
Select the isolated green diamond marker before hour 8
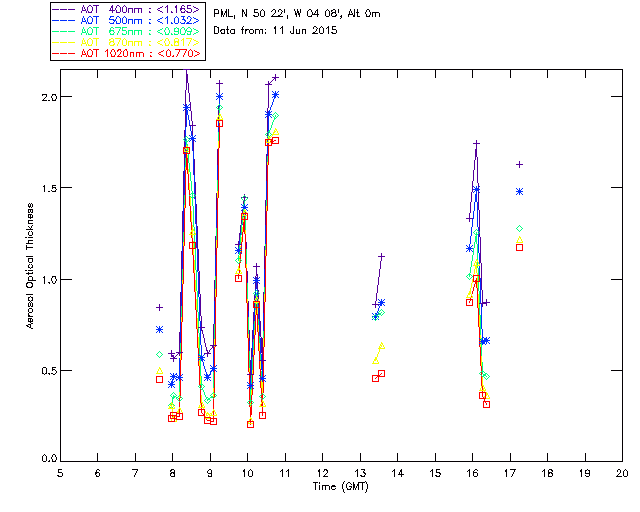[160, 354]
